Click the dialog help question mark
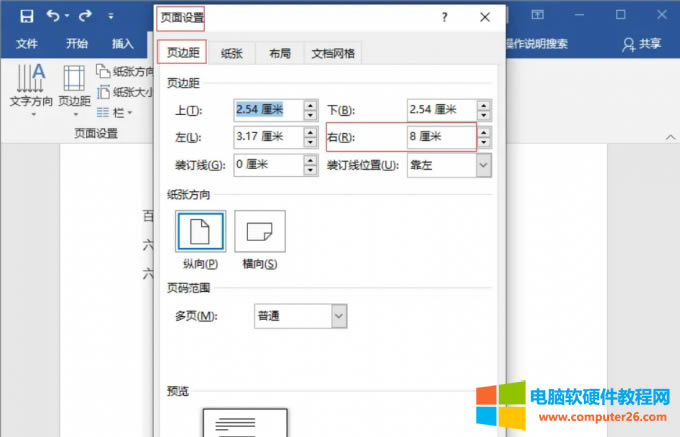This screenshot has height=437, width=680. click(445, 17)
